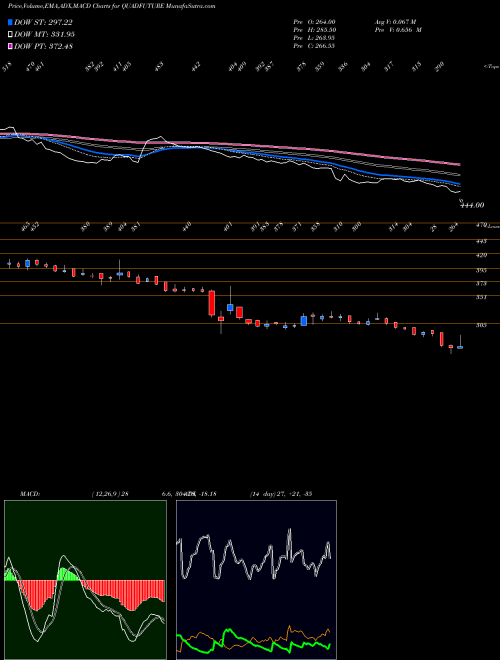Screen dimensions: 500x660
Task: Click the 'Pre H: 285.50' value
Action: tap(314, 30)
